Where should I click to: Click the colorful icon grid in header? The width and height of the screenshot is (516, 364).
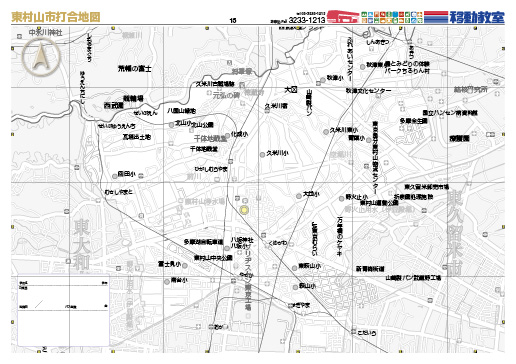coord(392,17)
